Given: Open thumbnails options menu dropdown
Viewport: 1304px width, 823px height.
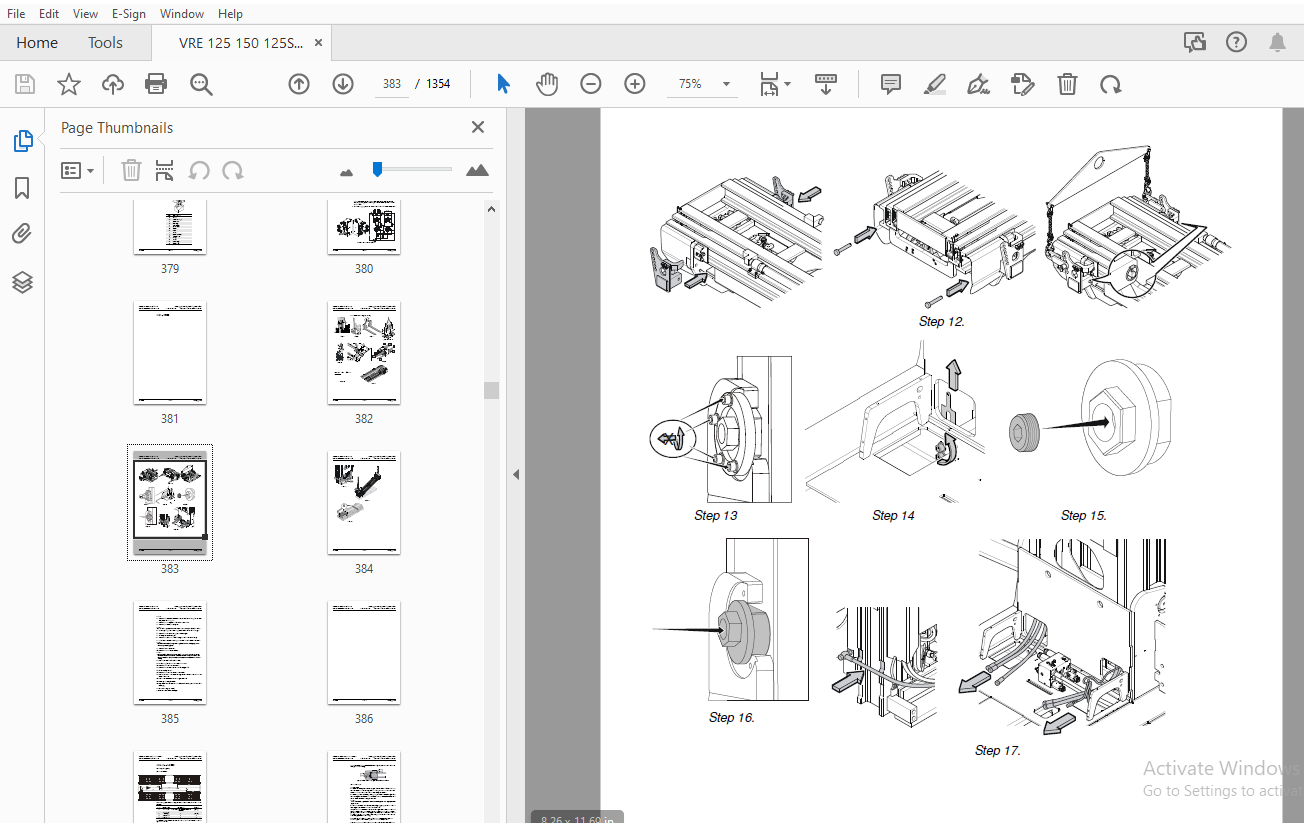Looking at the screenshot, I should [78, 170].
